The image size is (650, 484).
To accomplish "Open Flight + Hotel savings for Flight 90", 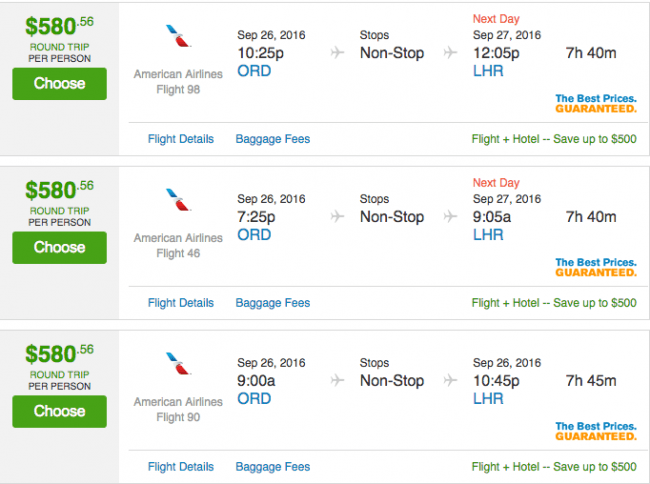I will 554,467.
